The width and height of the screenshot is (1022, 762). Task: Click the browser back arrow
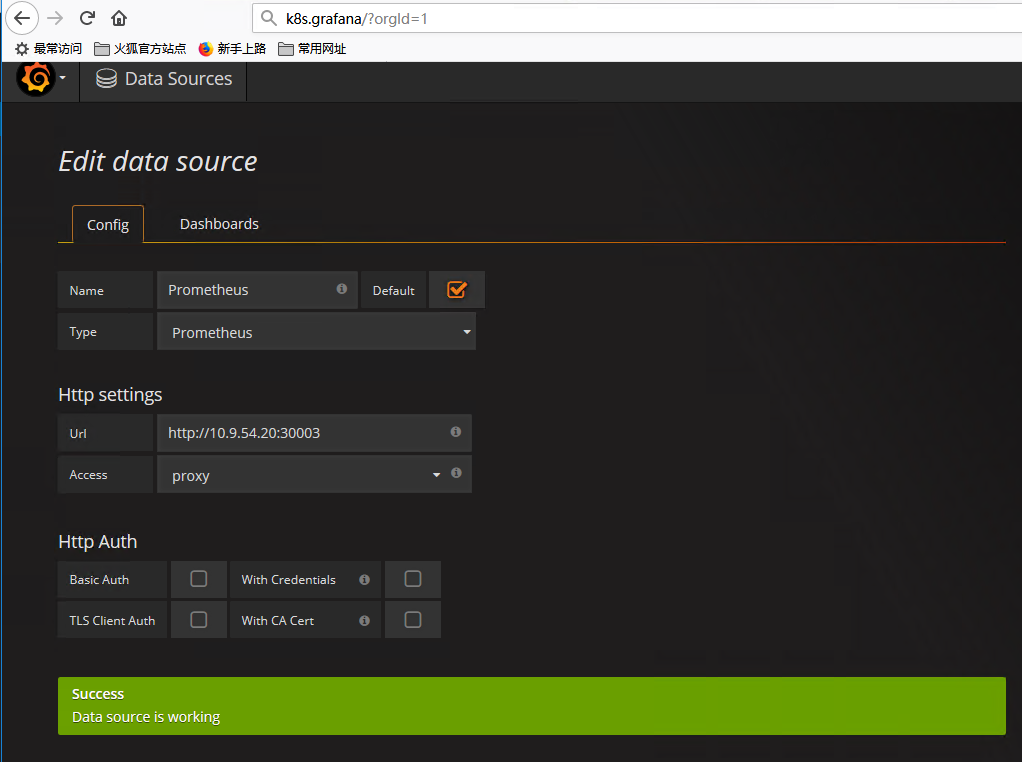pyautogui.click(x=22, y=18)
